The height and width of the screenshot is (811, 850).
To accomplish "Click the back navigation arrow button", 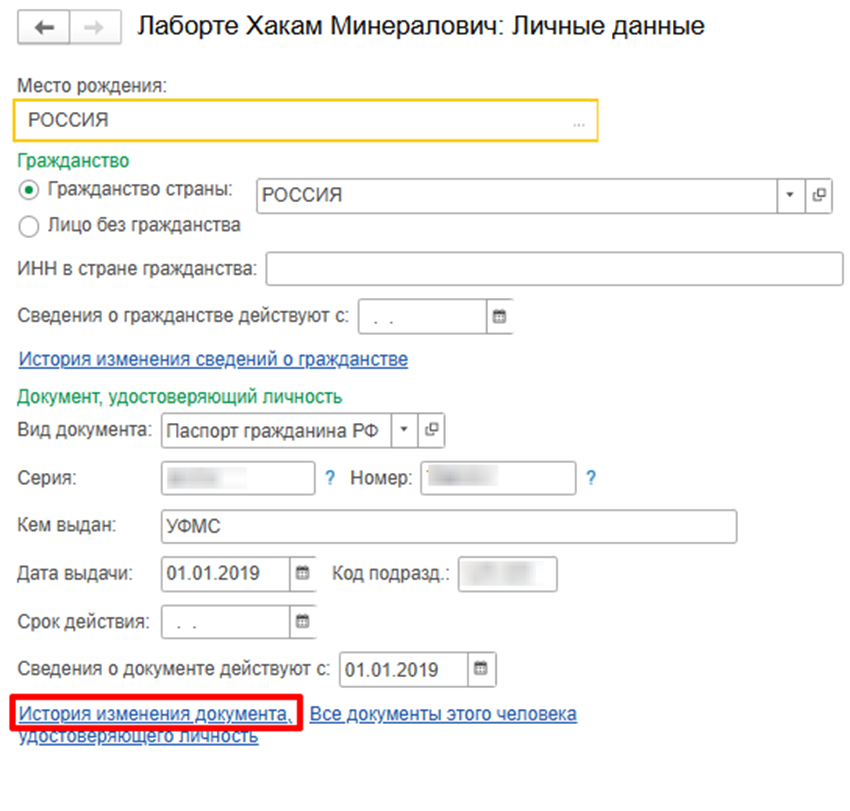I will [50, 28].
